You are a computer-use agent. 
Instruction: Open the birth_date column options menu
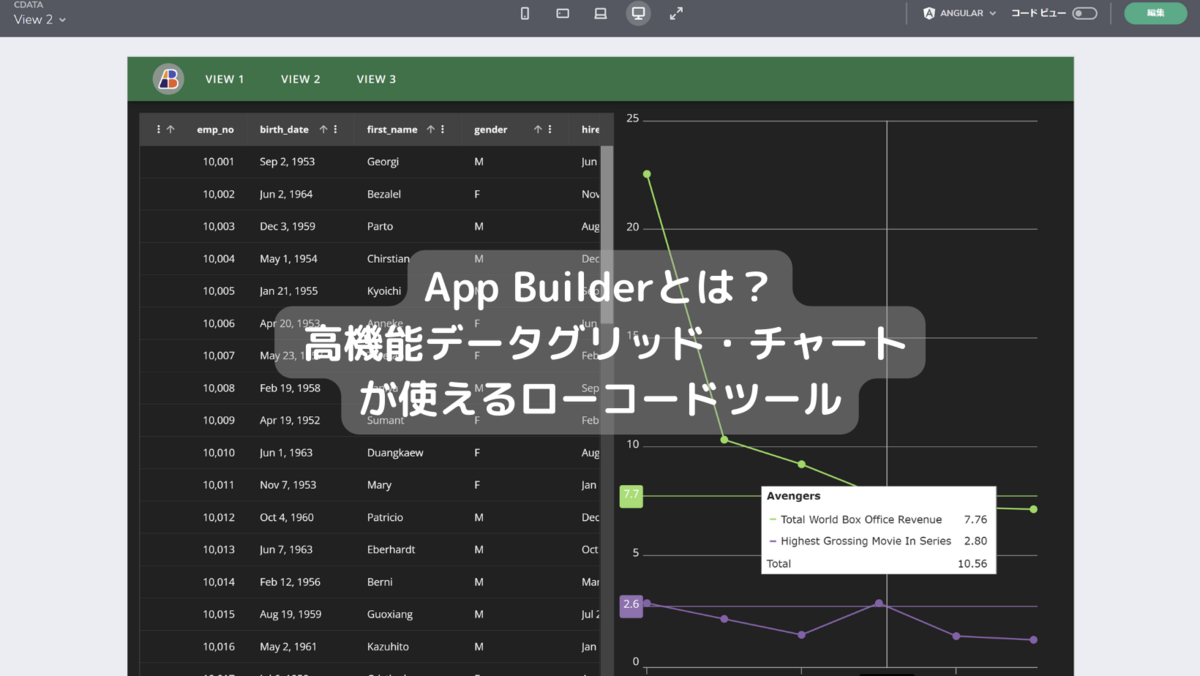(x=335, y=129)
